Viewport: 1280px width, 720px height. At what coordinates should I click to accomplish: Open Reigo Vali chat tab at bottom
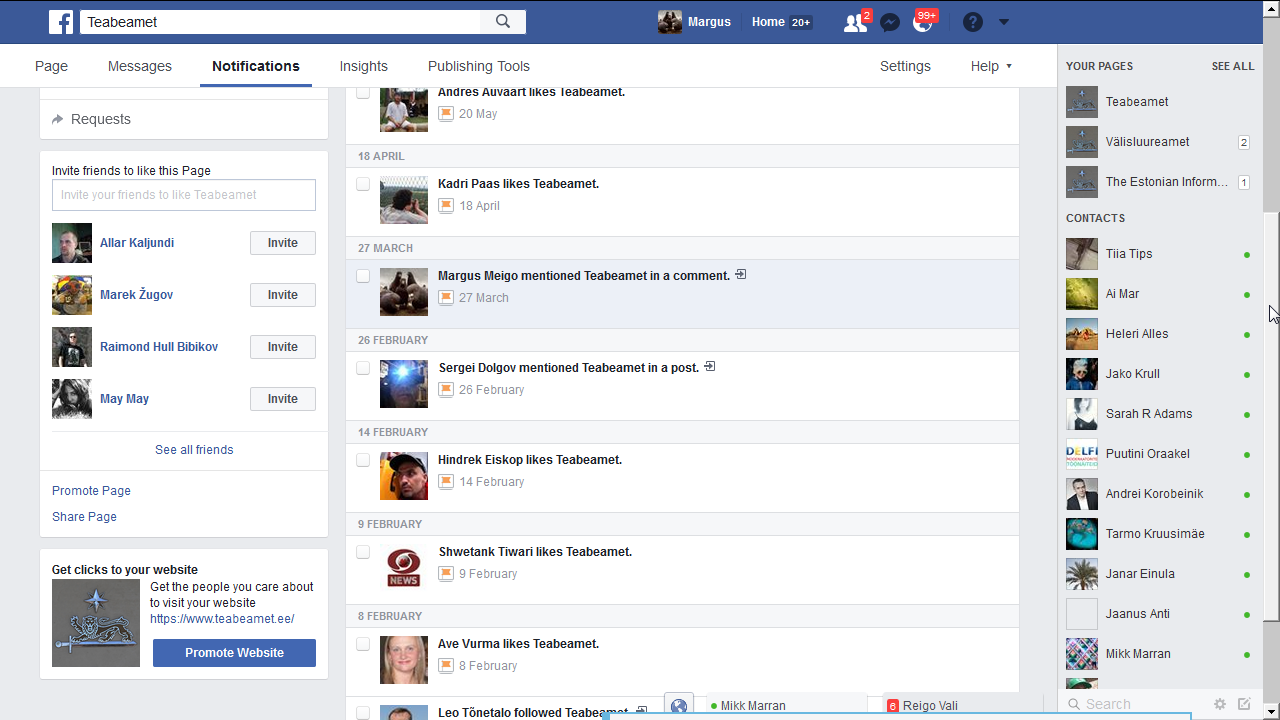962,706
